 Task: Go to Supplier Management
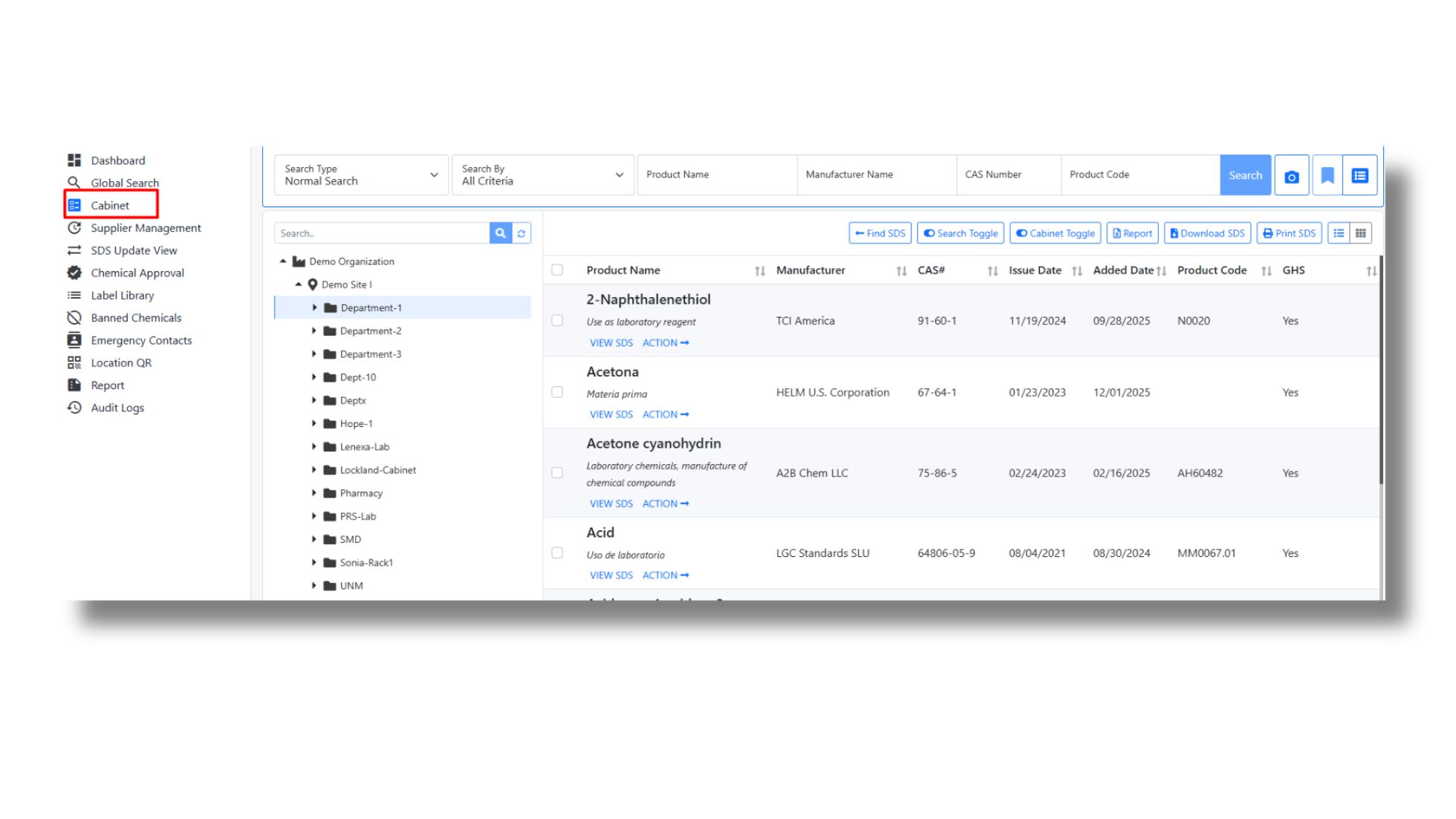point(134,228)
